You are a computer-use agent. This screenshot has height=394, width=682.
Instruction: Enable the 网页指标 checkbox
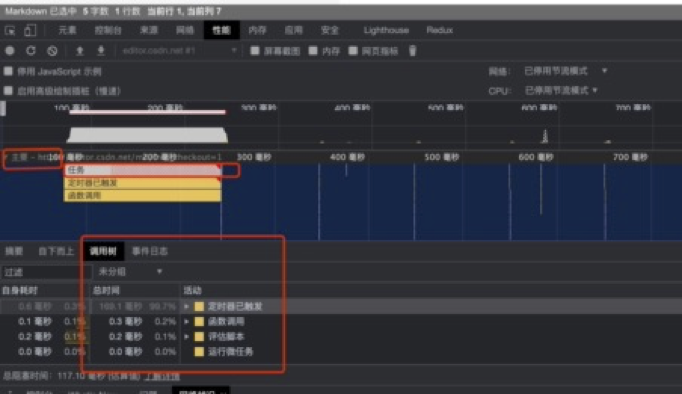(353, 51)
